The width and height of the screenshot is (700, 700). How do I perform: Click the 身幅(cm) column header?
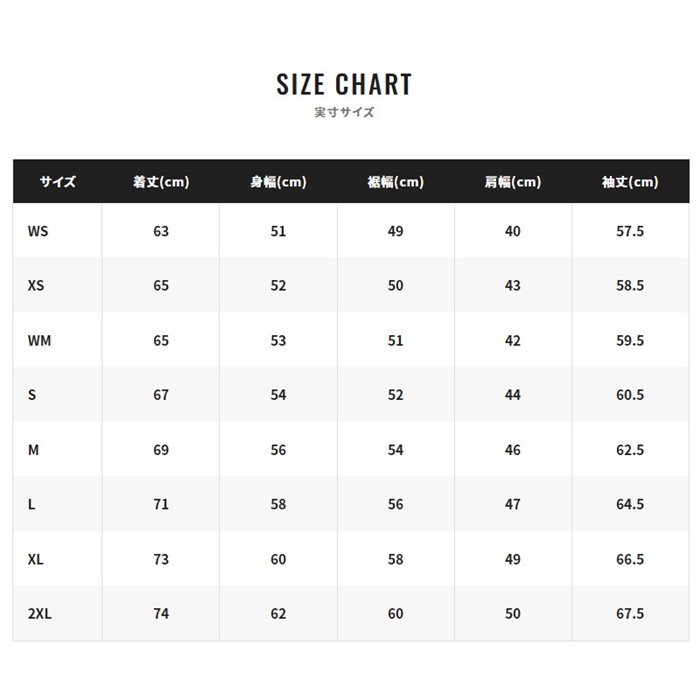click(x=278, y=182)
